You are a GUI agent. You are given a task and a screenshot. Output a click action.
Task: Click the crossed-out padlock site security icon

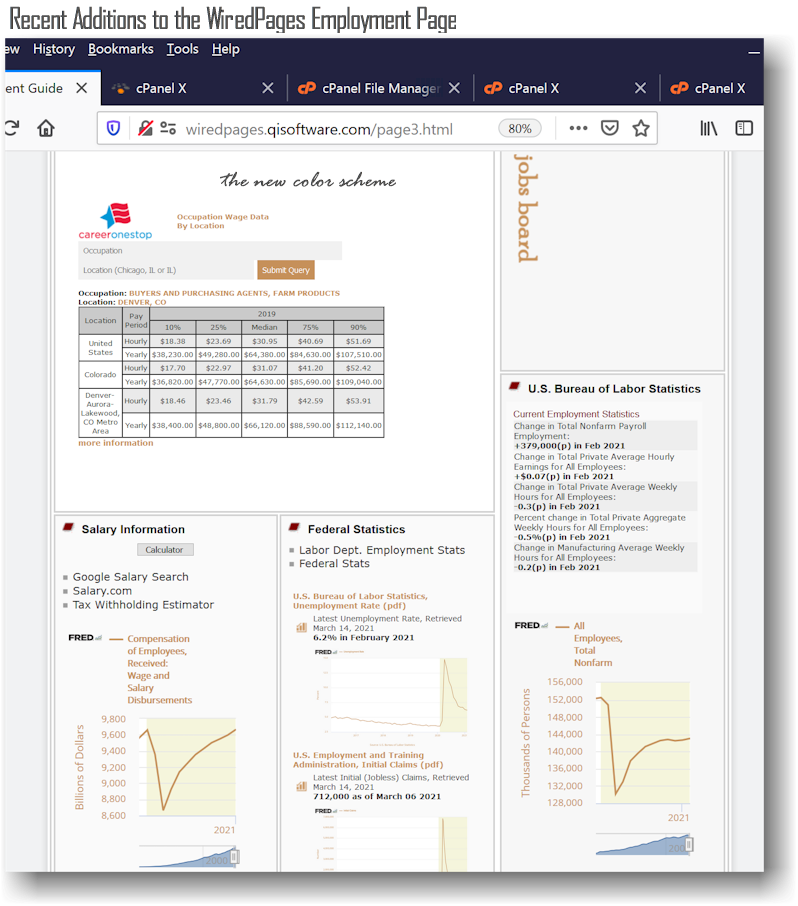click(145, 128)
